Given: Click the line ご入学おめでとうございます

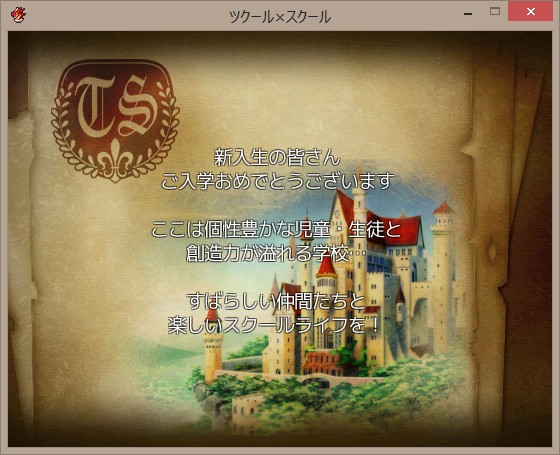Looking at the screenshot, I should (x=278, y=181).
